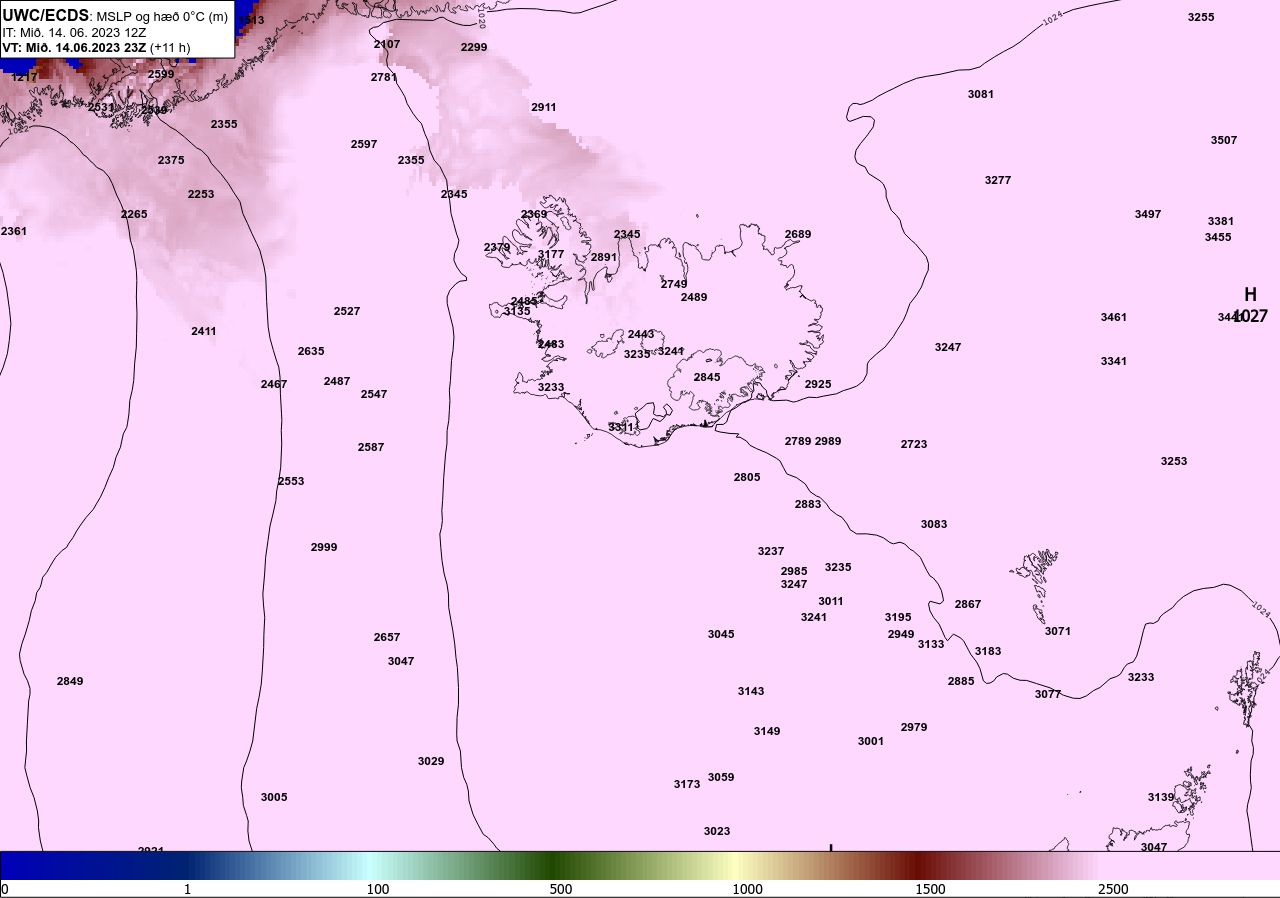This screenshot has width=1280, height=898.
Task: Click the height value 2781
Action: point(384,77)
